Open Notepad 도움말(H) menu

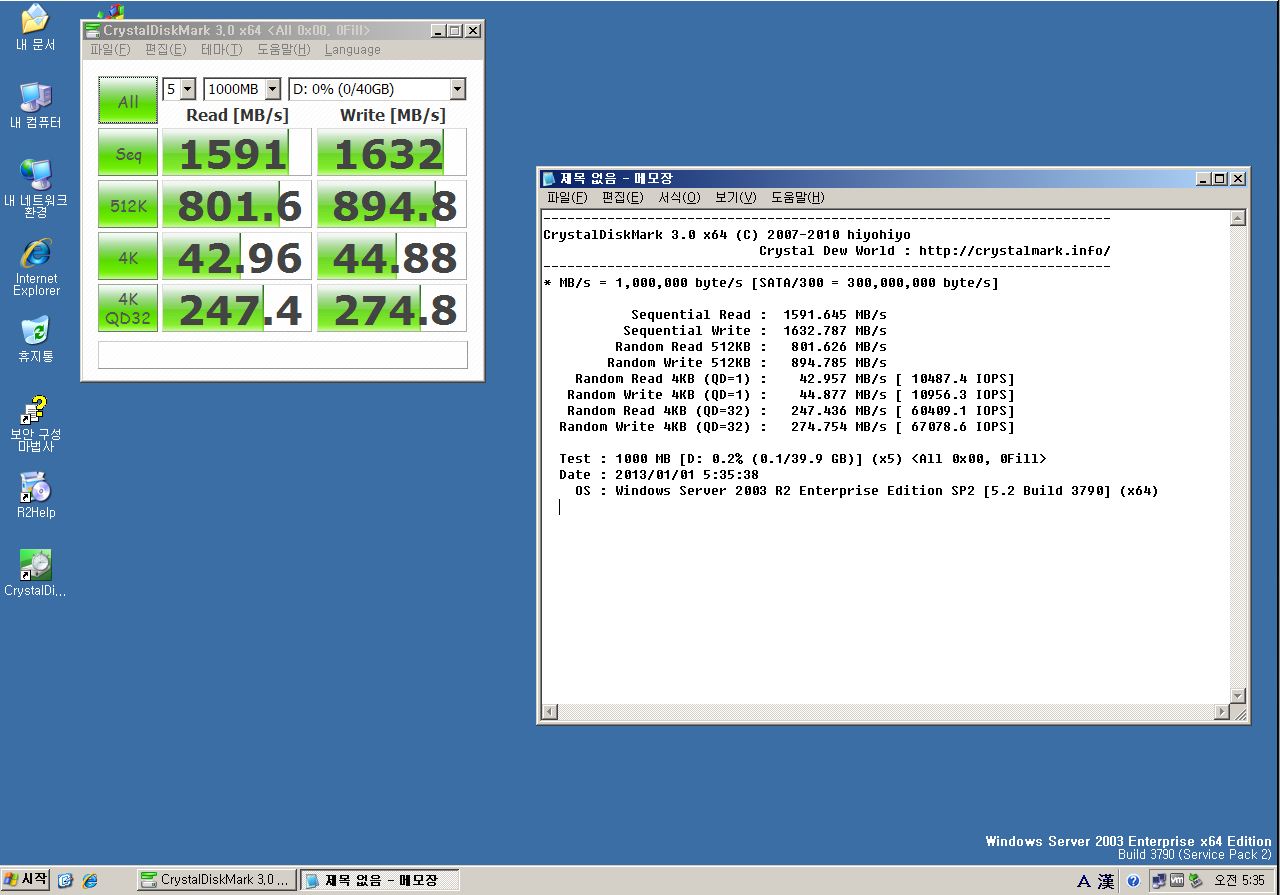(x=797, y=197)
